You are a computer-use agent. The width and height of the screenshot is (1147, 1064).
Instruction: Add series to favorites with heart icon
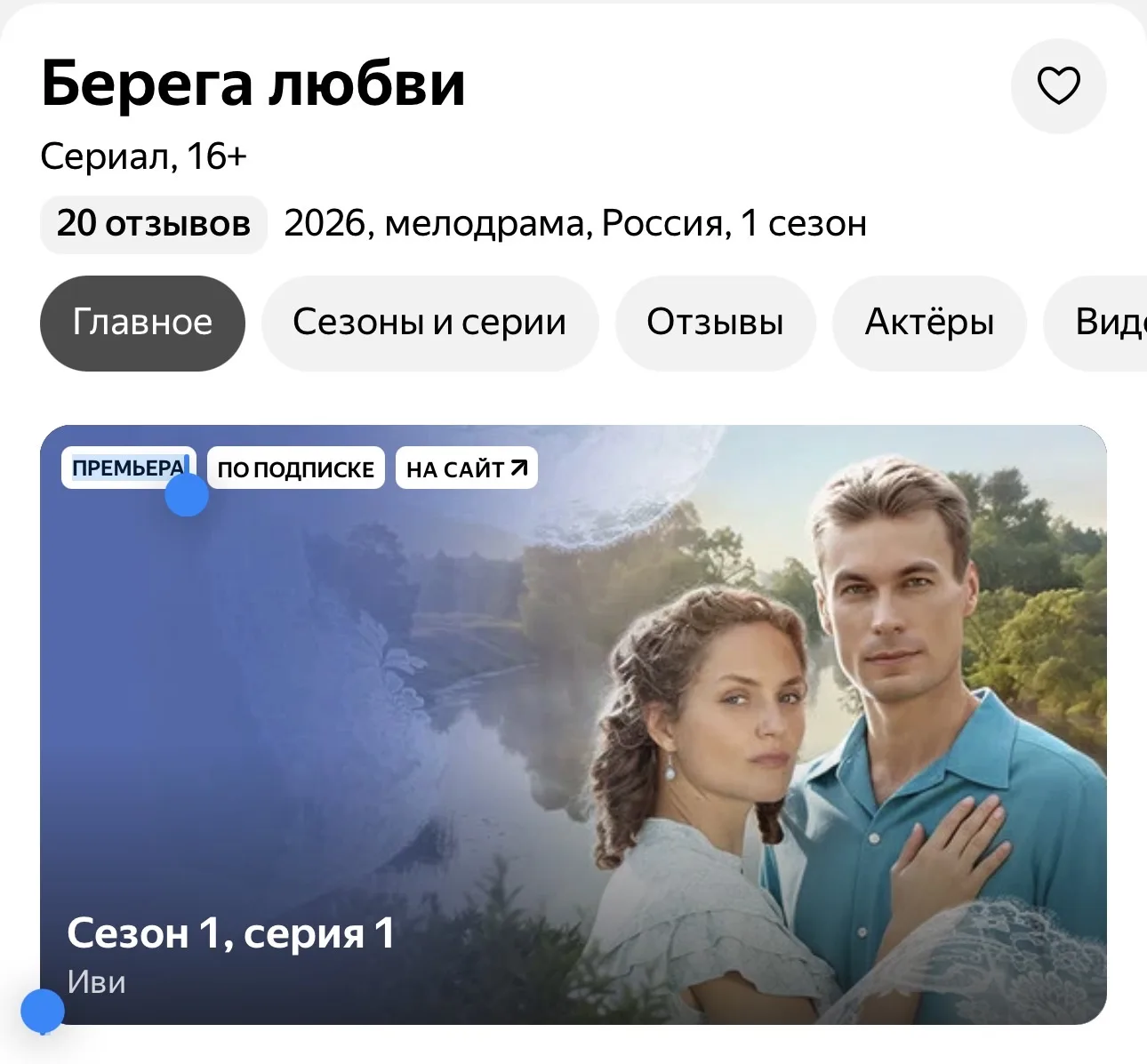coord(1058,86)
